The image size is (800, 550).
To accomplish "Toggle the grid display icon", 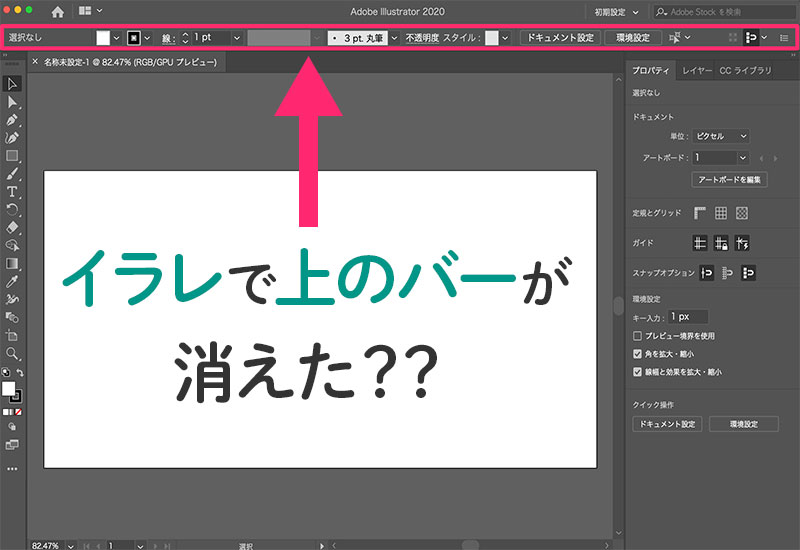I will [720, 213].
